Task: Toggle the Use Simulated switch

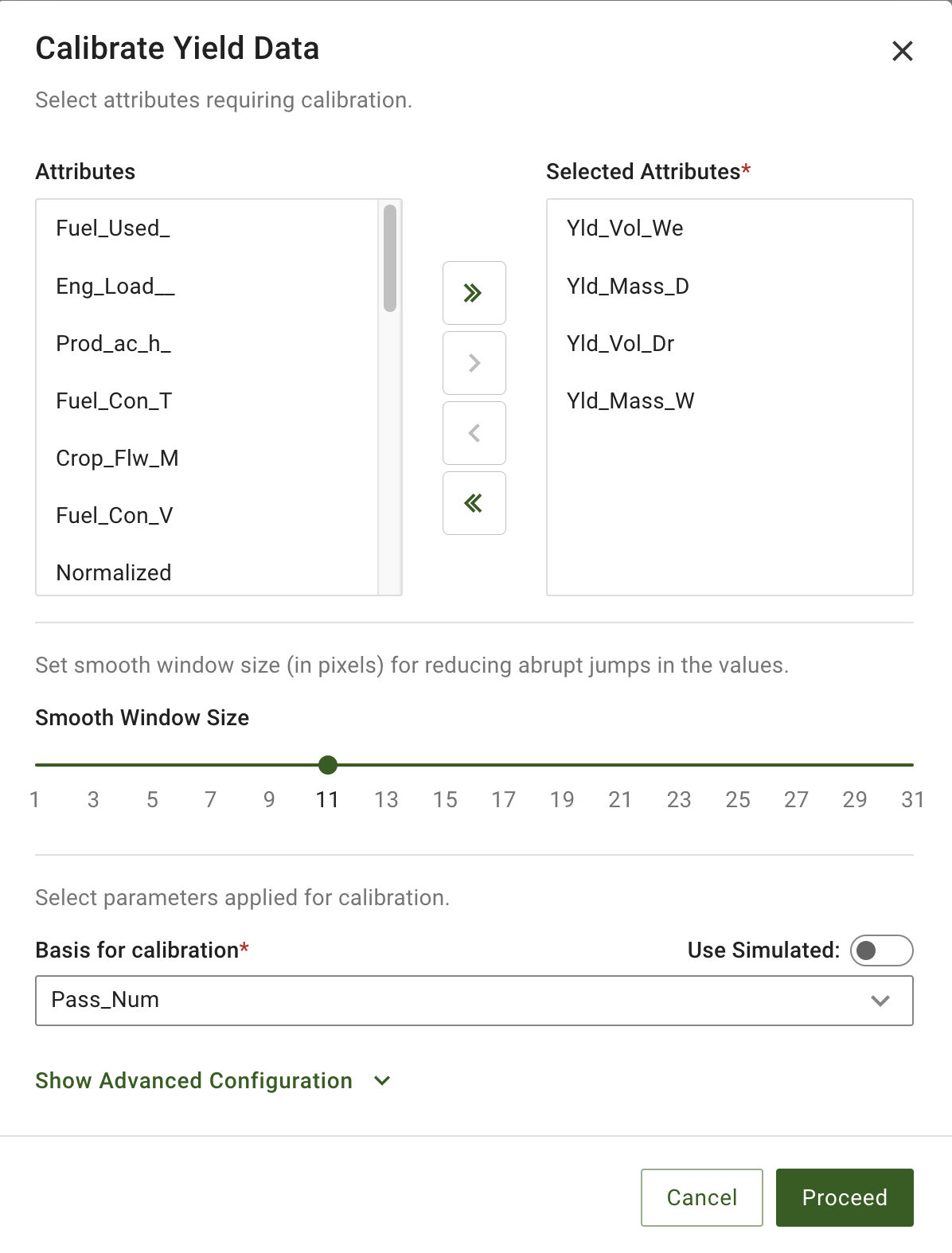Action: (x=880, y=950)
